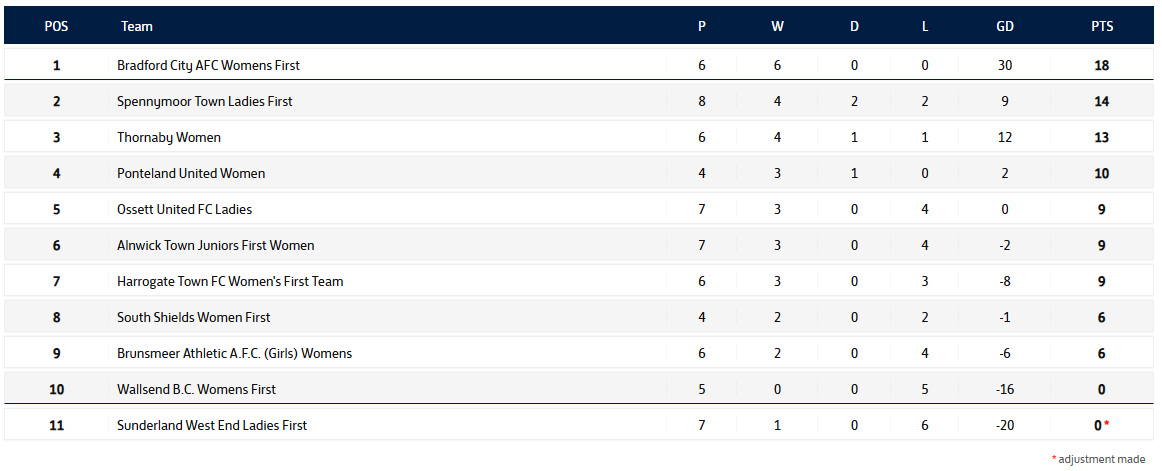Open Alnwick Town Juniors First Women
Viewport: 1162px width, 471px height.
[215, 245]
